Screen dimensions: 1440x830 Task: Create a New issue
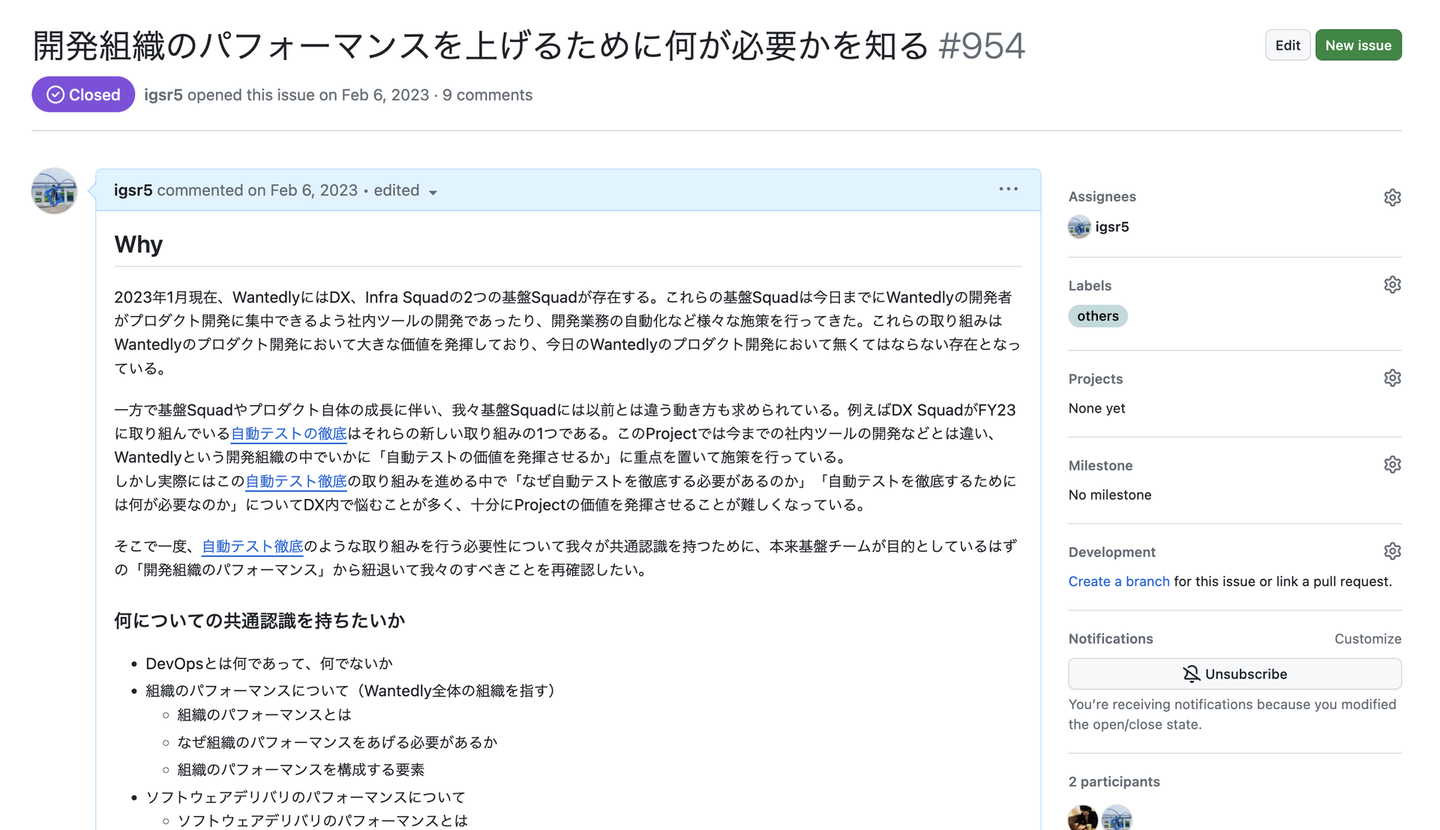click(1358, 45)
